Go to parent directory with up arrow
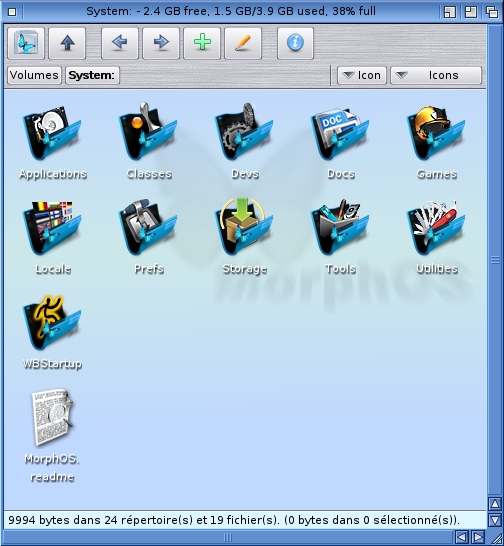 (x=67, y=43)
